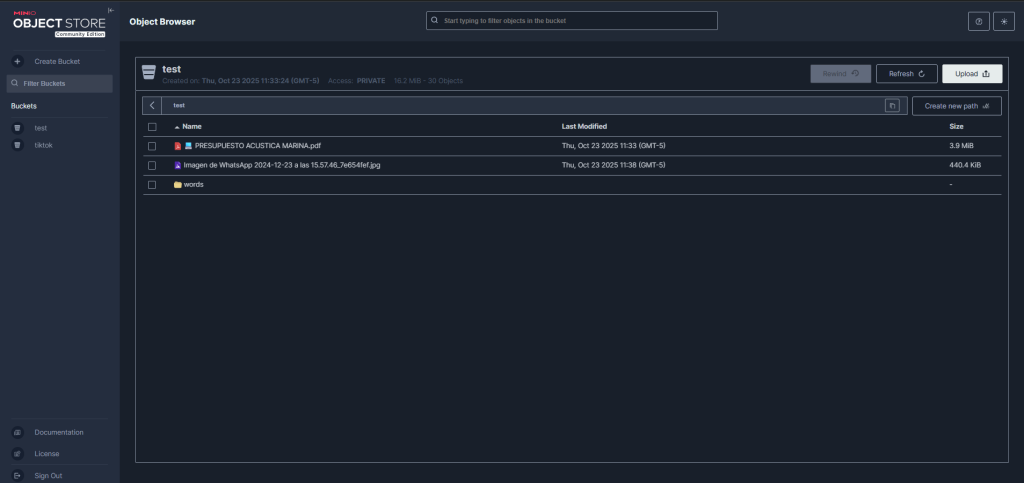Open the help icon in the header
The width and height of the screenshot is (1024, 483).
click(x=978, y=21)
